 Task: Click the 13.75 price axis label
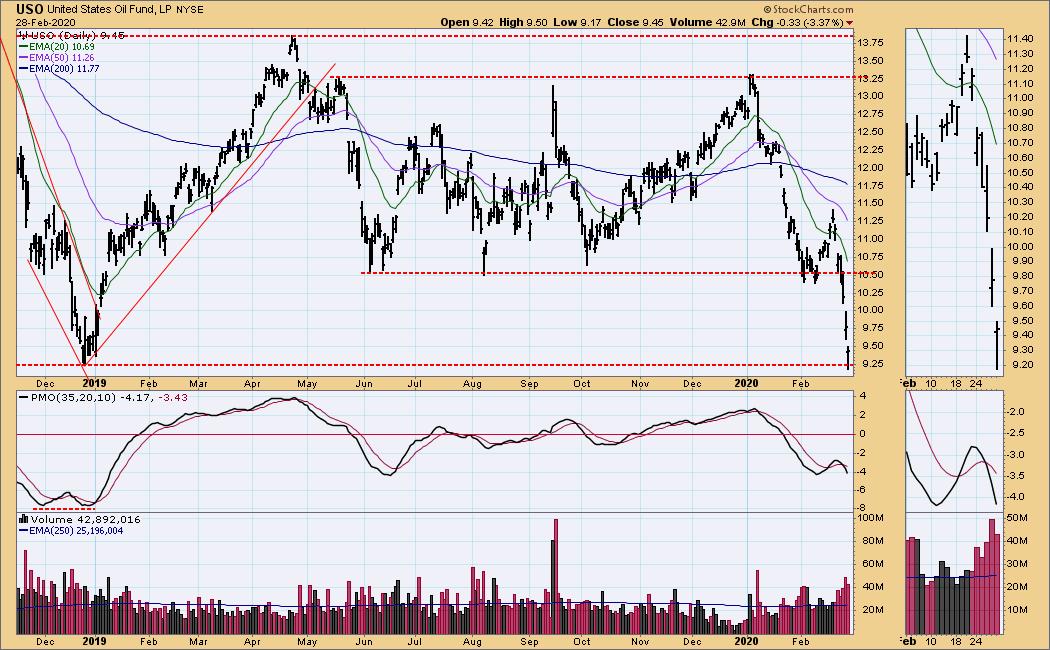click(x=871, y=42)
